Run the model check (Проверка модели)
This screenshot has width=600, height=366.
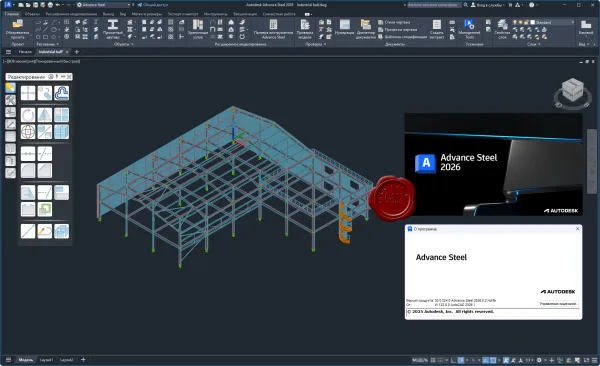pyautogui.click(x=305, y=29)
